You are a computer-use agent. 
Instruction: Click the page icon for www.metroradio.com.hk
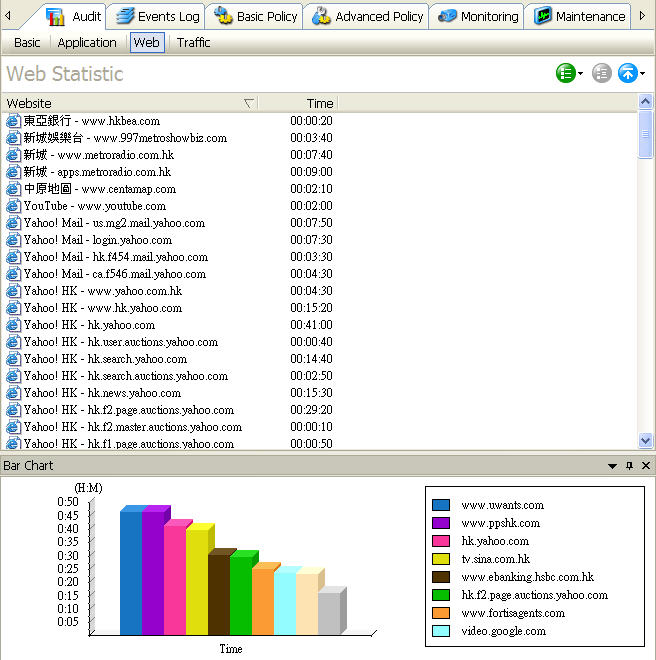click(13, 155)
